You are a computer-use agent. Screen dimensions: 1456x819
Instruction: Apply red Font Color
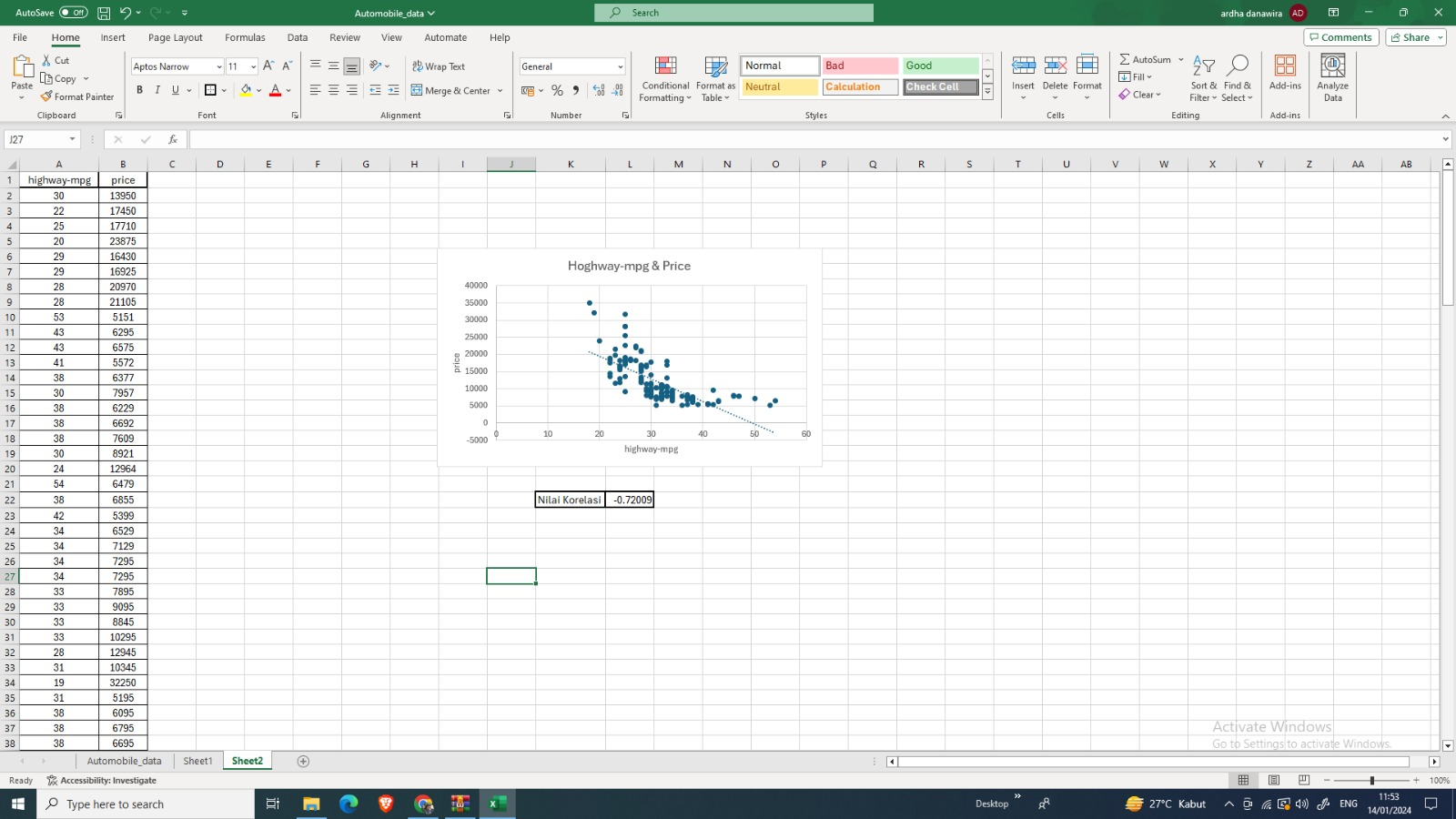(x=275, y=90)
